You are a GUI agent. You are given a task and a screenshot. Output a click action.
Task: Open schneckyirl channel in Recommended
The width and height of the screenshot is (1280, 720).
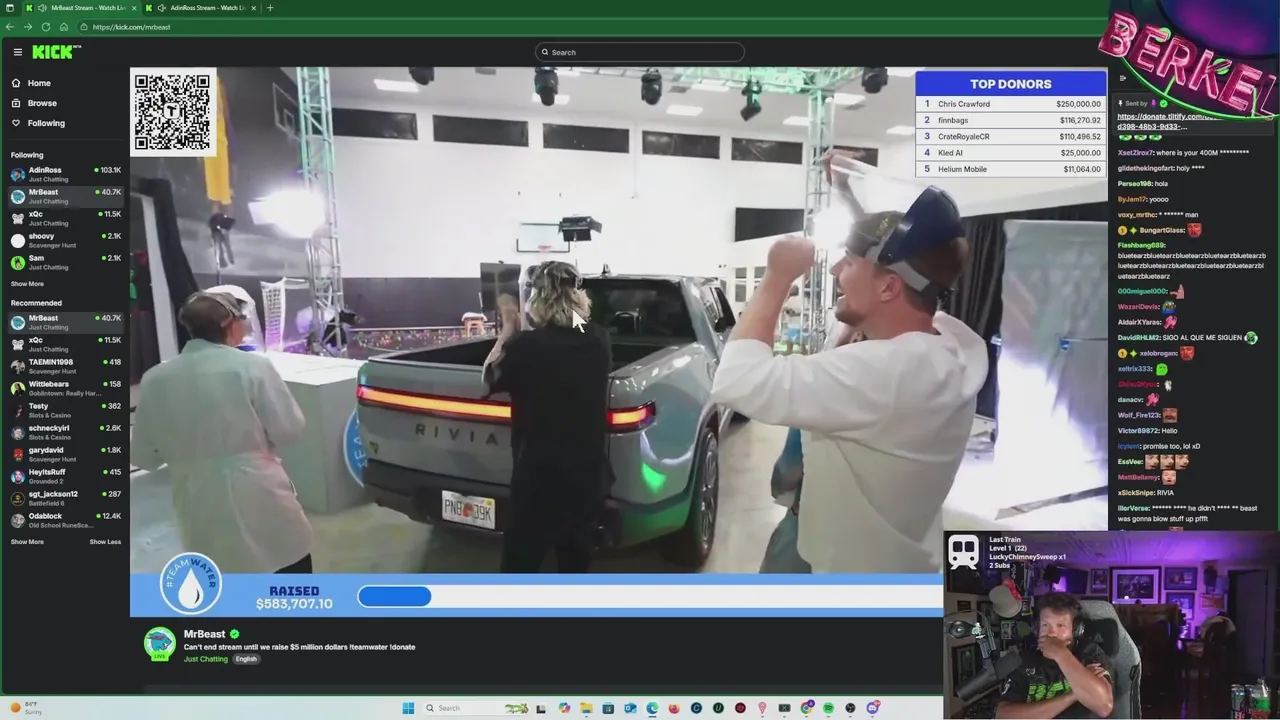pos(65,432)
